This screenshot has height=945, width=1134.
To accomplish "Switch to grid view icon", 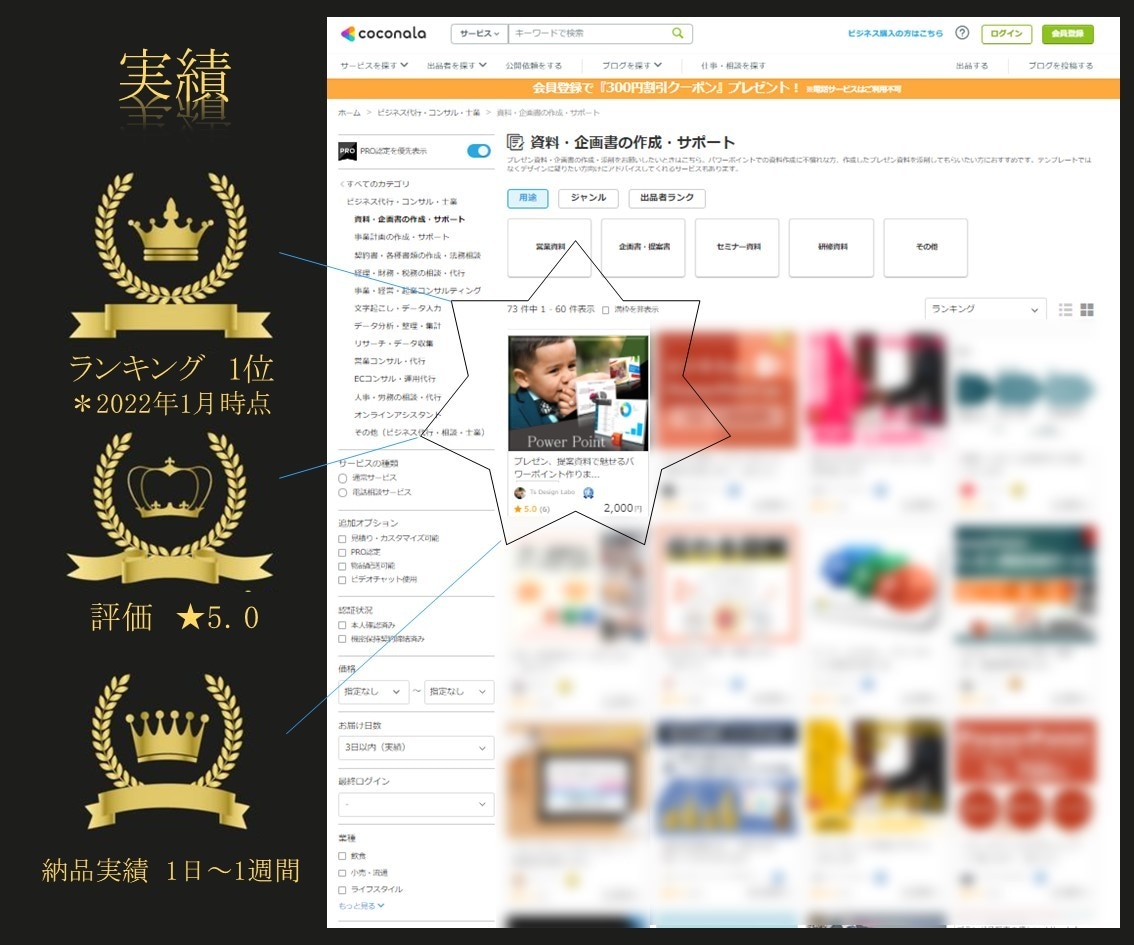I will [1087, 309].
